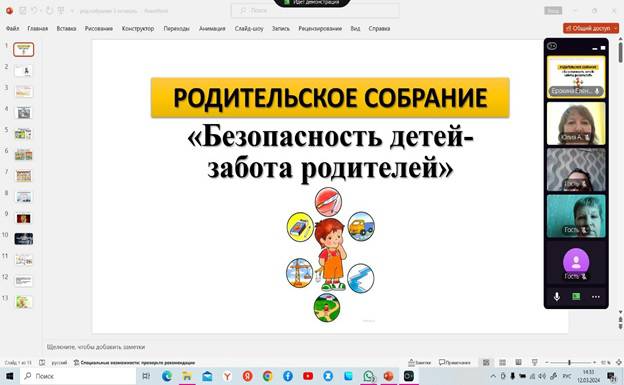624x385 pixels.
Task: Select slide 12 thumbnail
Action: click(23, 281)
